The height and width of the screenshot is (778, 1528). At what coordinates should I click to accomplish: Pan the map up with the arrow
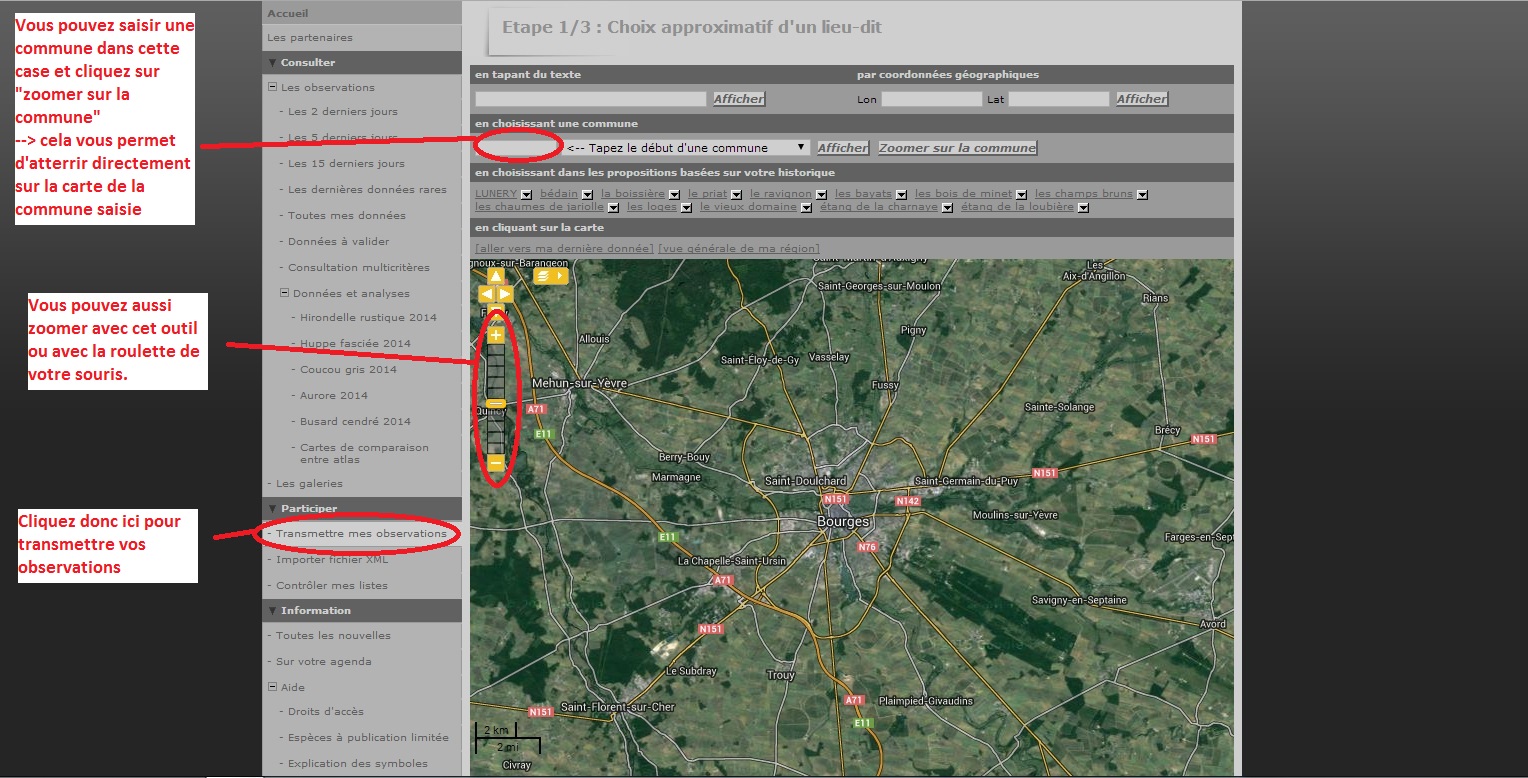(x=496, y=276)
